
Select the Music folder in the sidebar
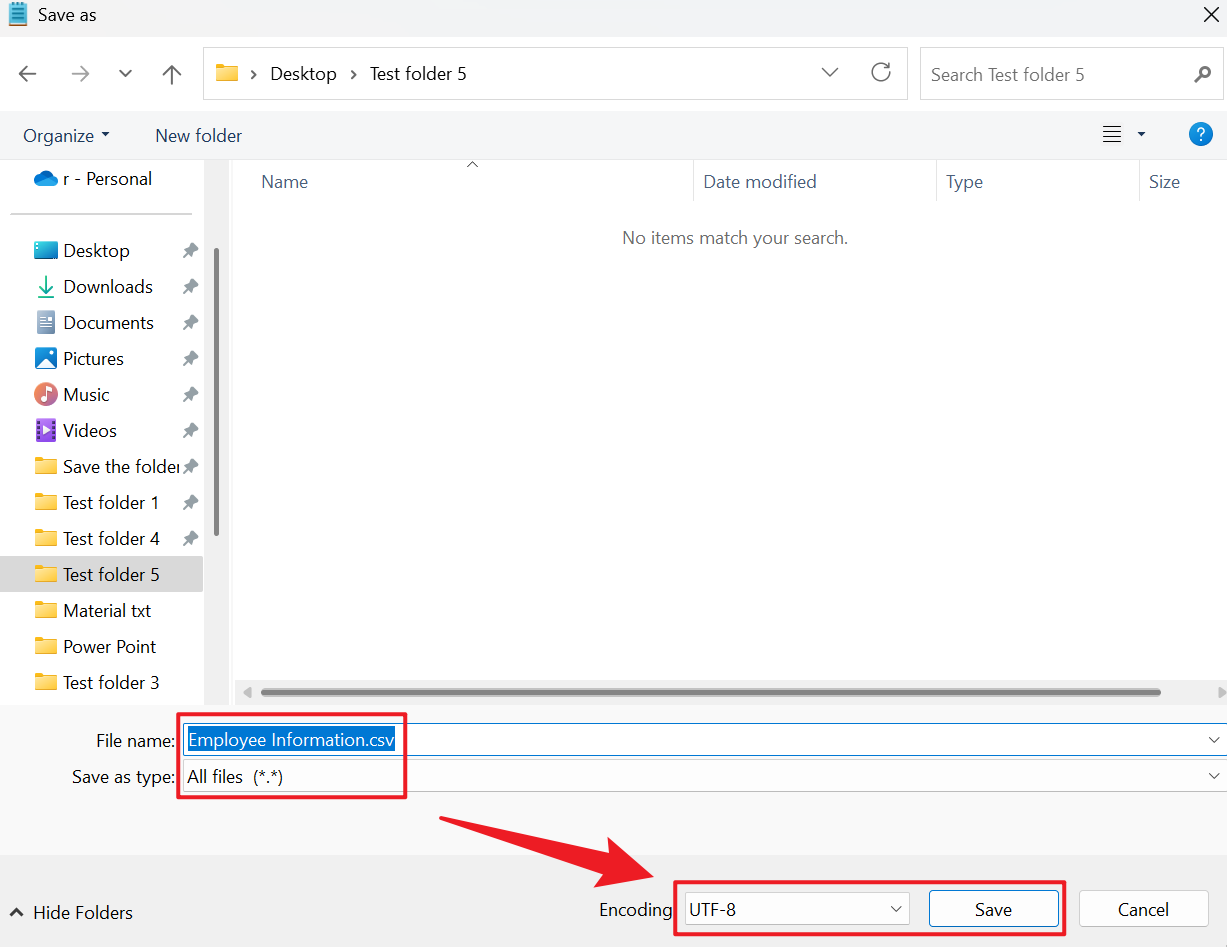point(86,394)
